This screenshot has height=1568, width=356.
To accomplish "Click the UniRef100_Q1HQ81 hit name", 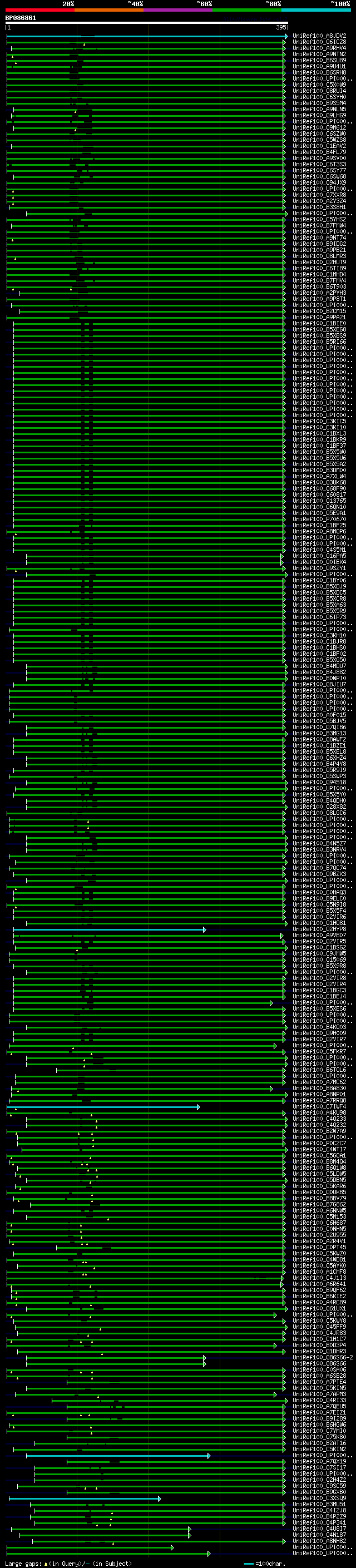I will [319, 923].
